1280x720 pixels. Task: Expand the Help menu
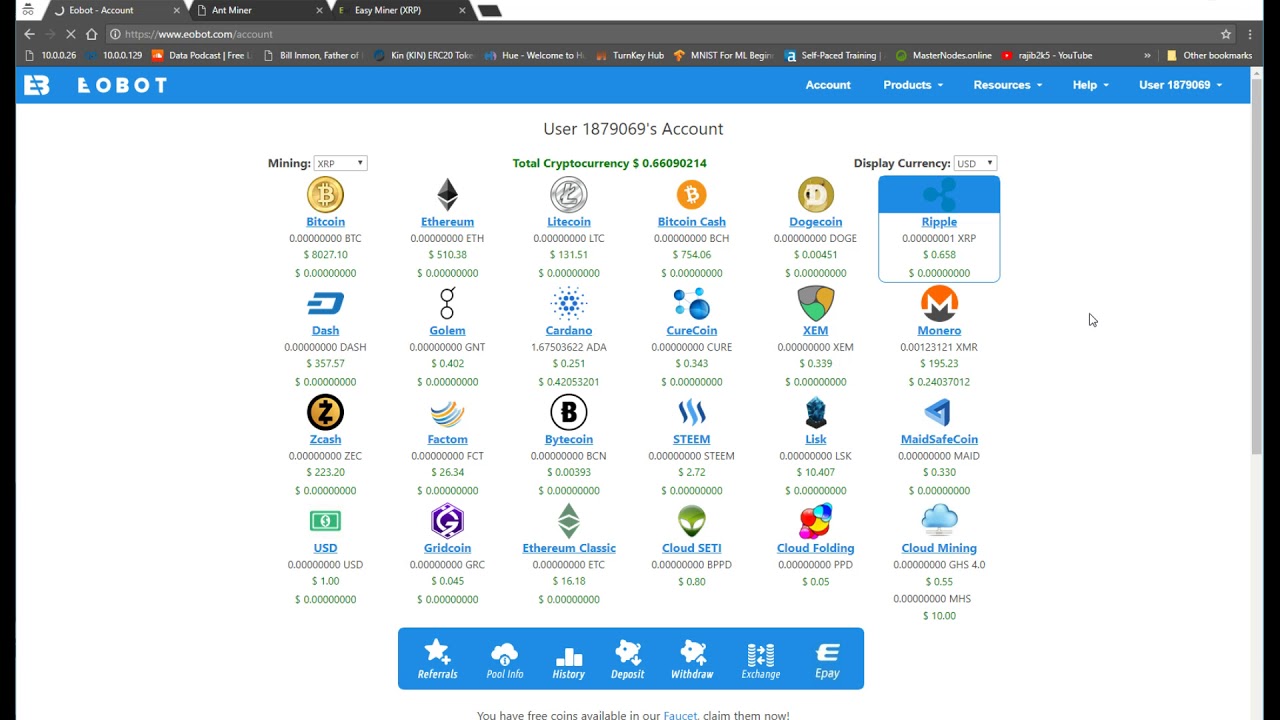click(1090, 85)
